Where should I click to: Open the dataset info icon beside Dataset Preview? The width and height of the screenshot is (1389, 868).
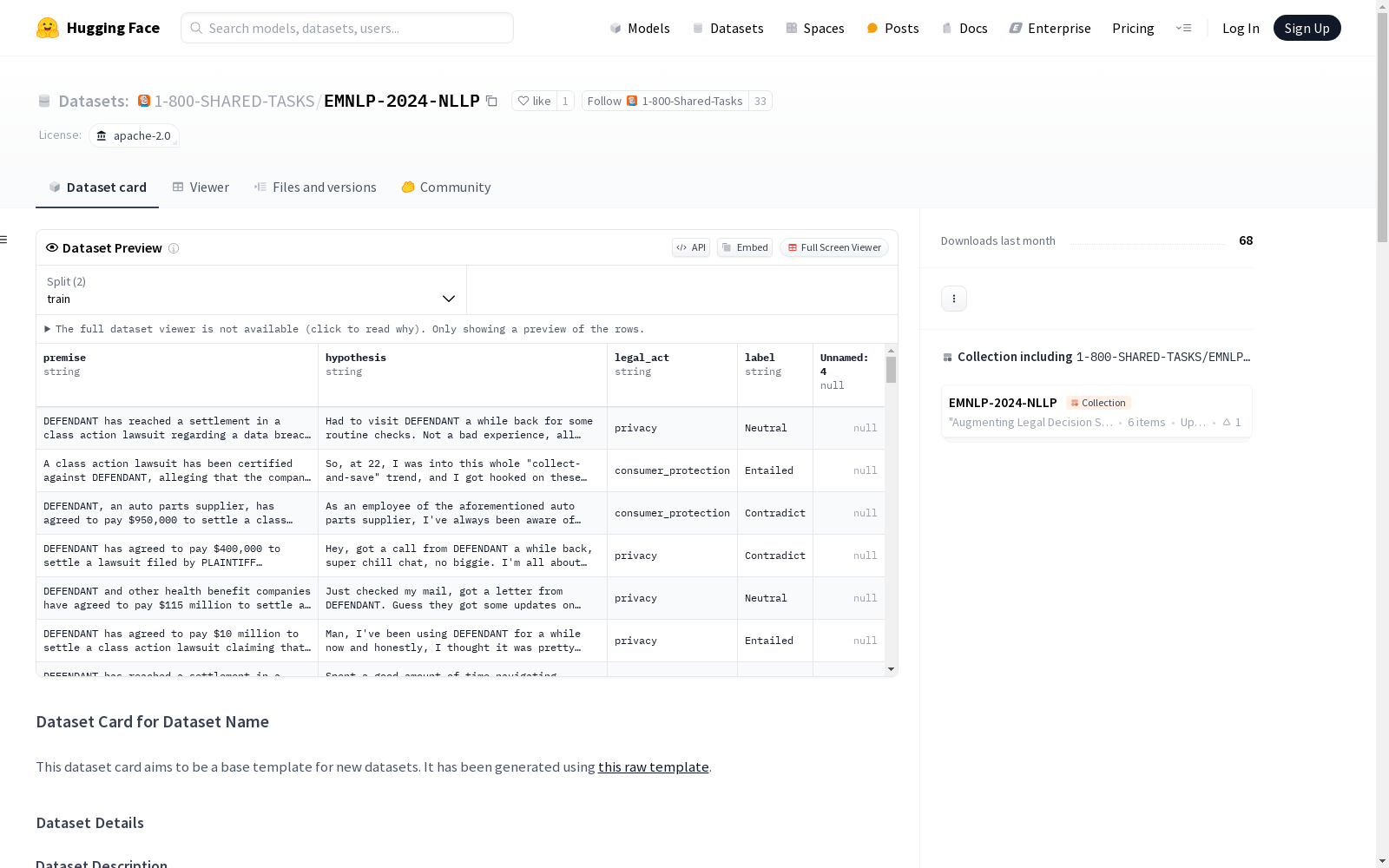pyautogui.click(x=174, y=248)
